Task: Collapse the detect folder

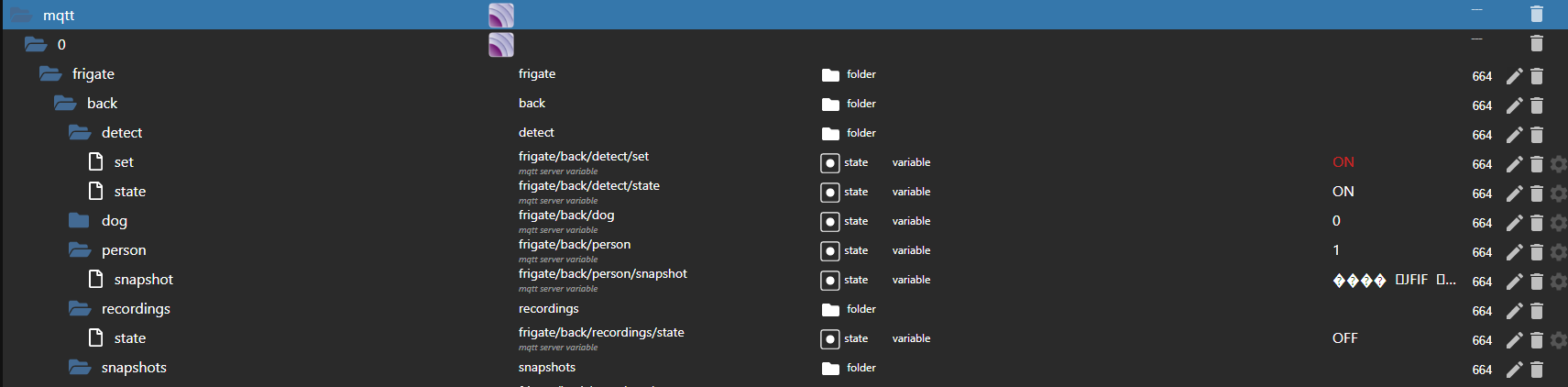Action: coord(80,132)
